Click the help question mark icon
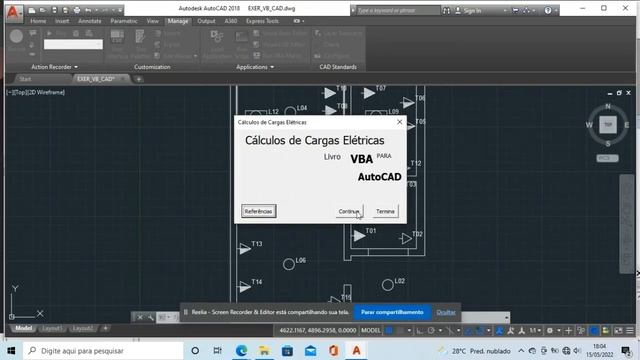 pyautogui.click(x=548, y=11)
